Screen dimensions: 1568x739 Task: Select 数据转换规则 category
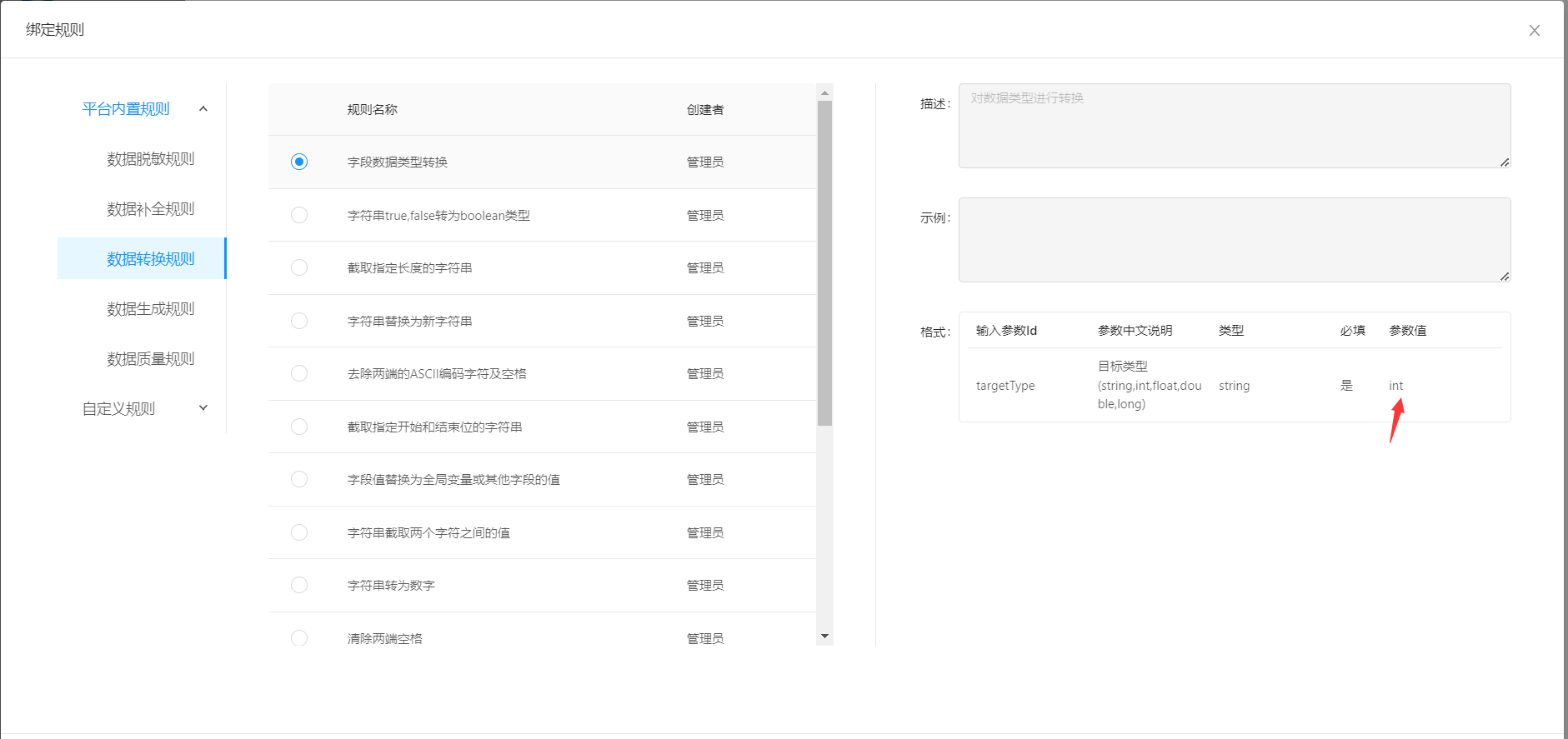click(x=150, y=259)
